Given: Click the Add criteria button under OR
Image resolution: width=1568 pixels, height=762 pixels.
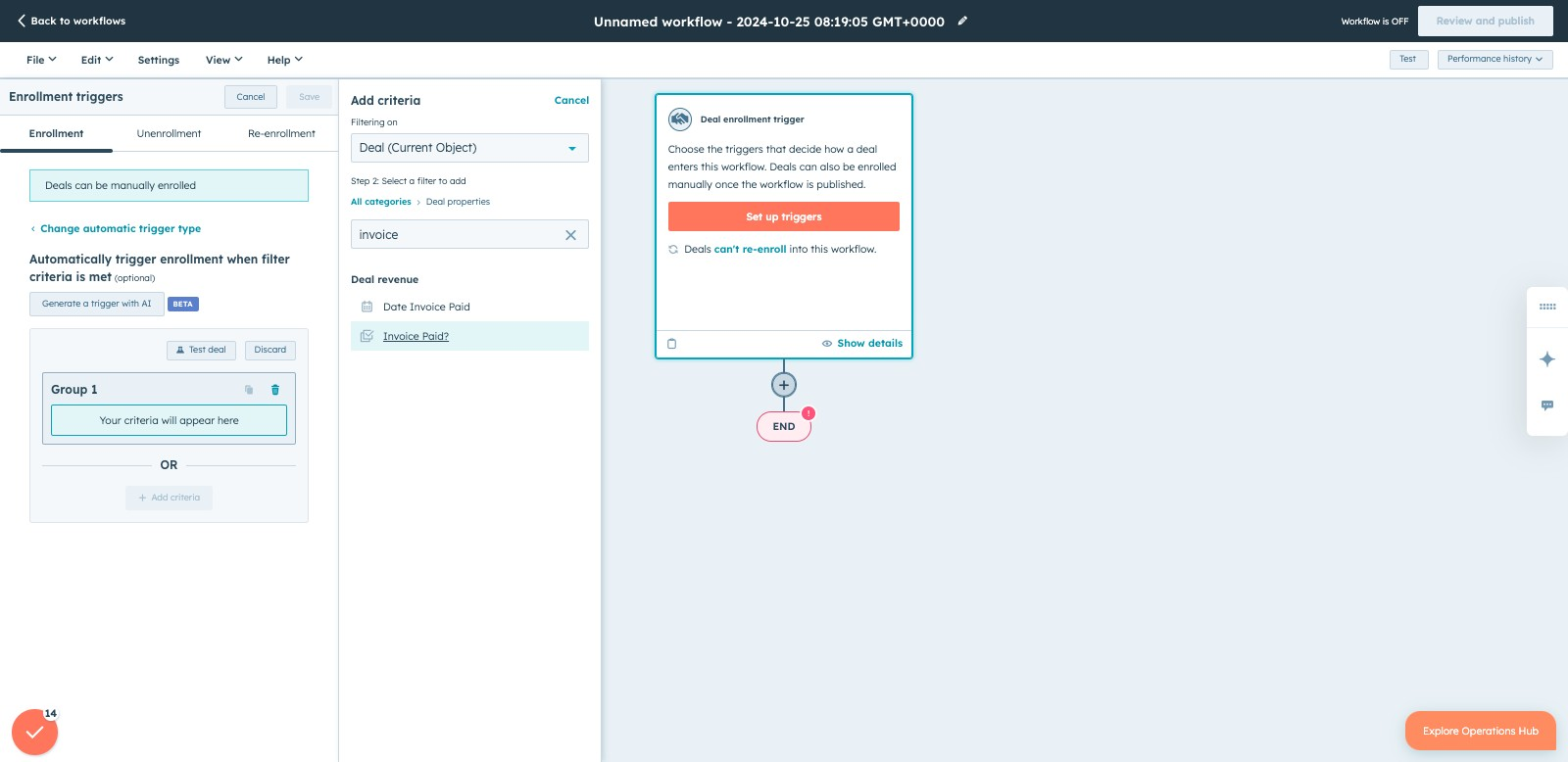Looking at the screenshot, I should pyautogui.click(x=169, y=498).
